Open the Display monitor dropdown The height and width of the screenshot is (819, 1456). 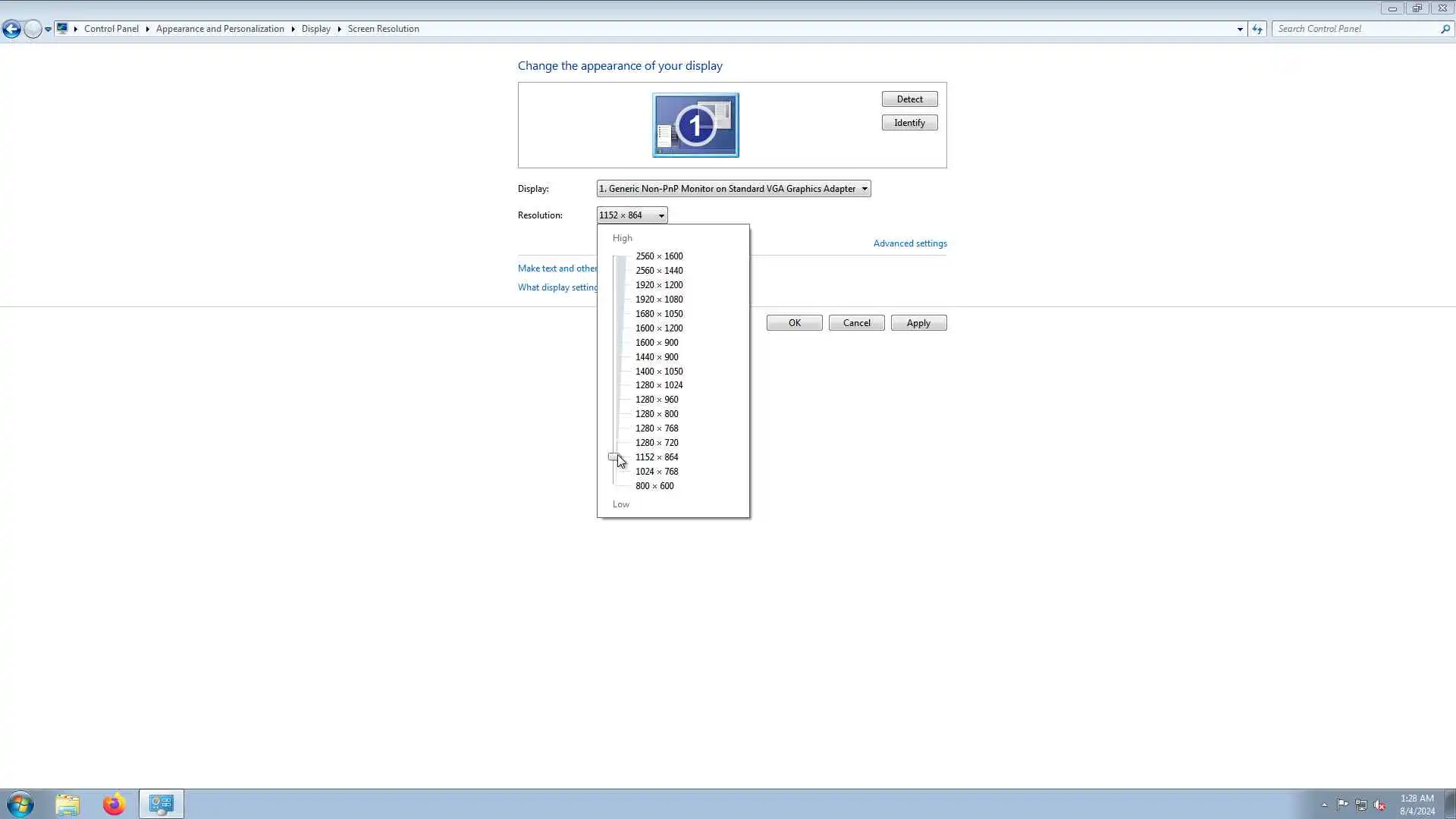pos(733,189)
